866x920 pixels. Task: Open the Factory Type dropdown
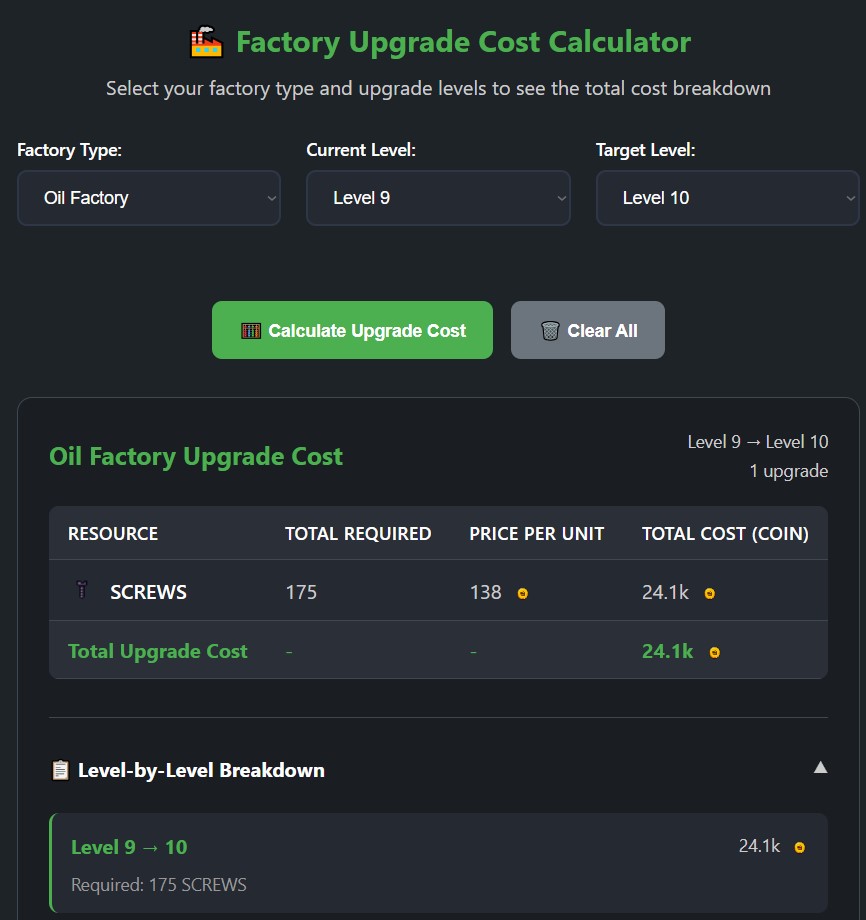point(148,197)
